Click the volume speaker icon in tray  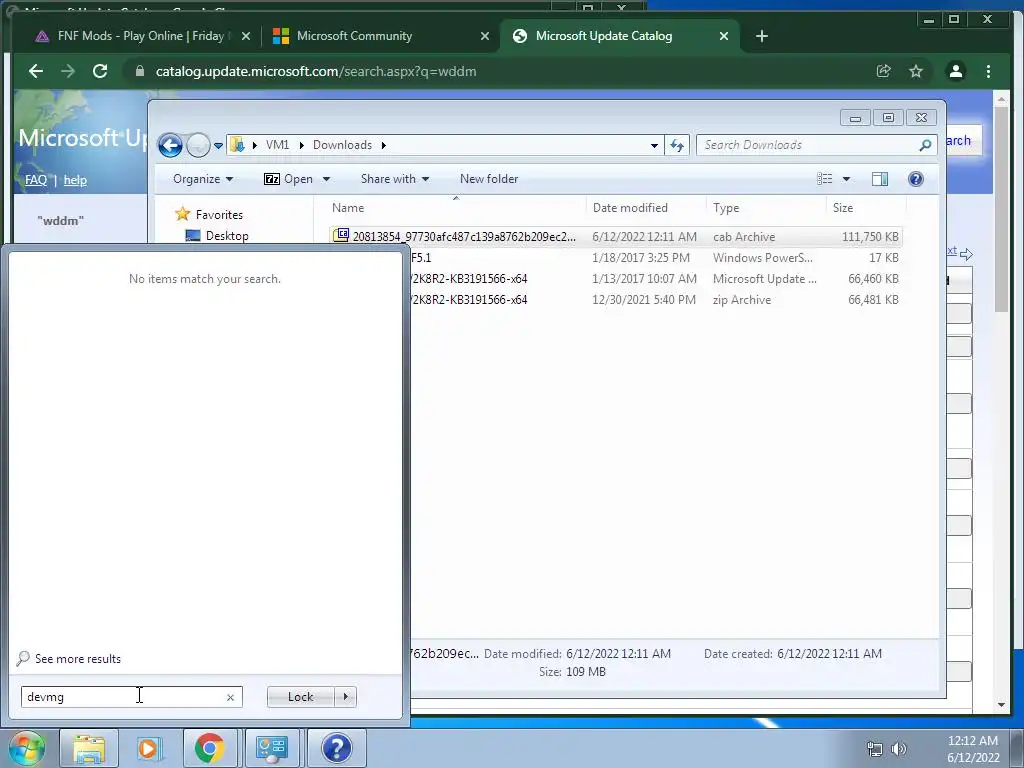[x=899, y=749]
